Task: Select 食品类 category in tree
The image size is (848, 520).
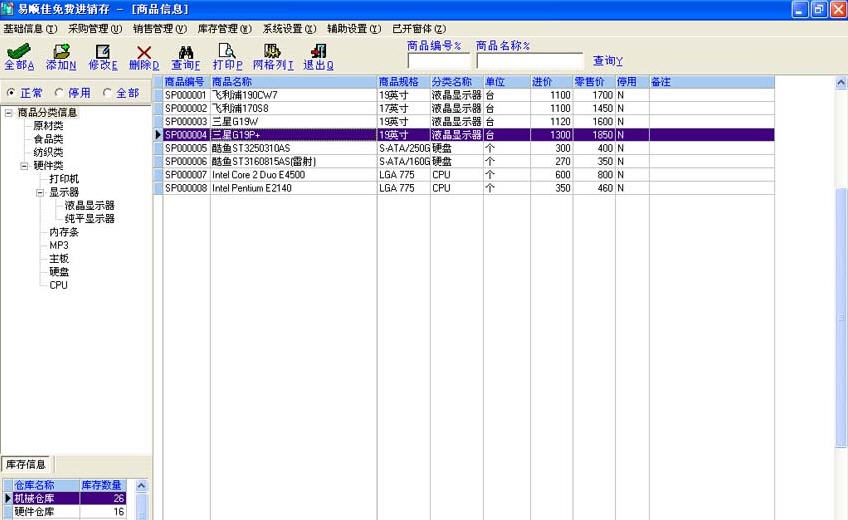Action: (48, 139)
